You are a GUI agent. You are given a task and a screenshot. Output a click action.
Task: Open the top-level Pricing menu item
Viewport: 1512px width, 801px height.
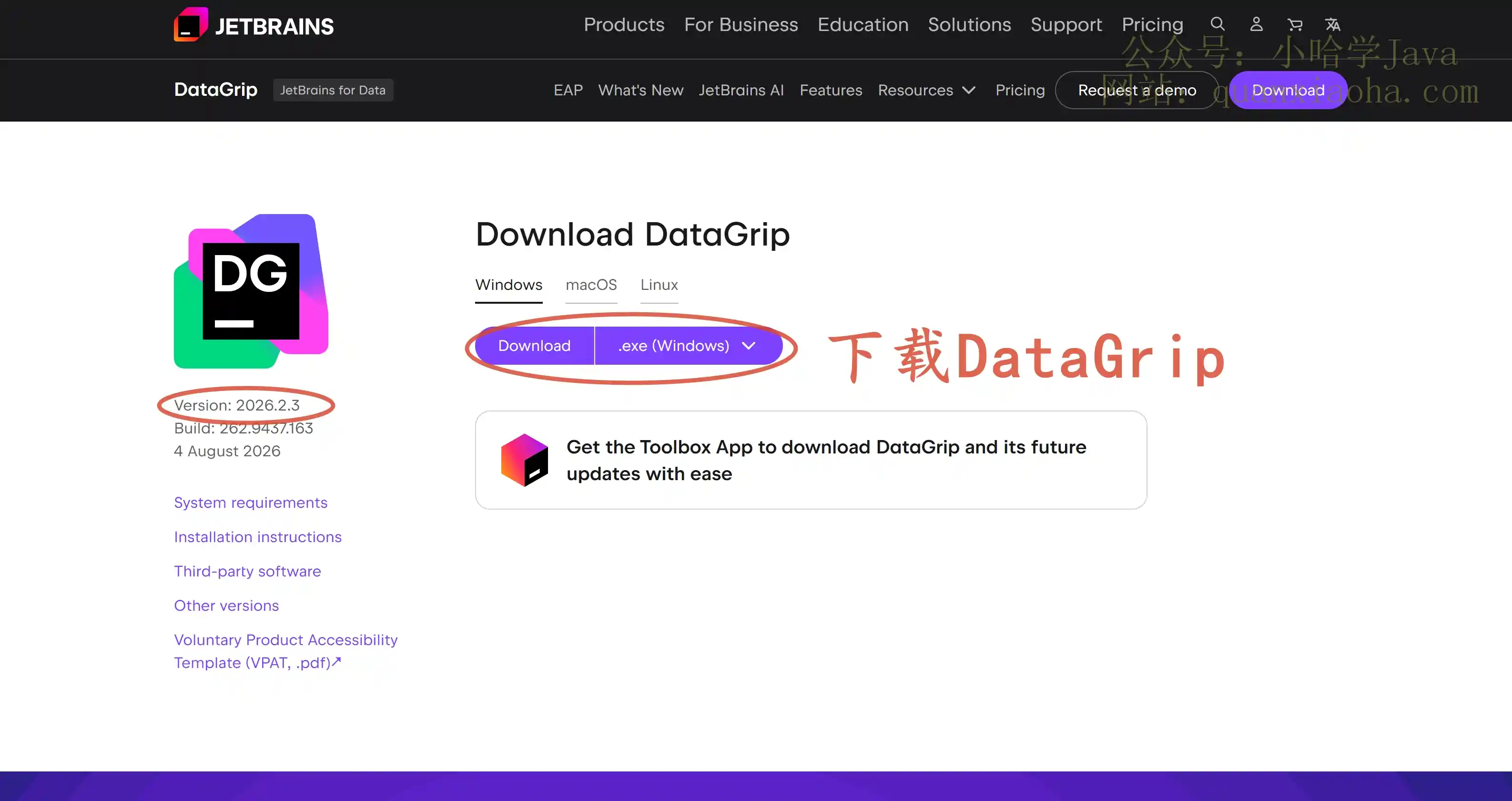1152,25
